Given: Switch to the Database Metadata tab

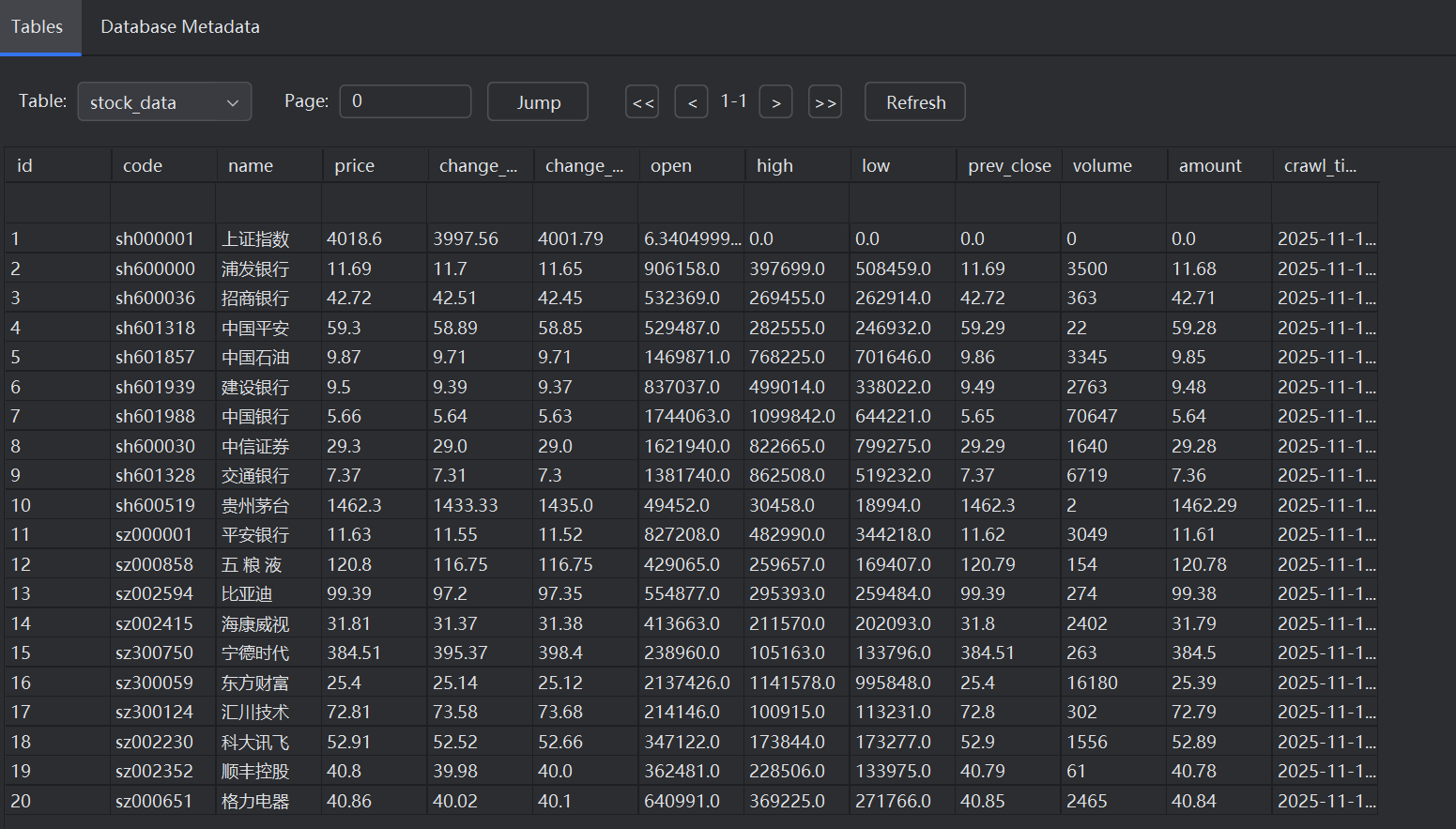Looking at the screenshot, I should (180, 27).
